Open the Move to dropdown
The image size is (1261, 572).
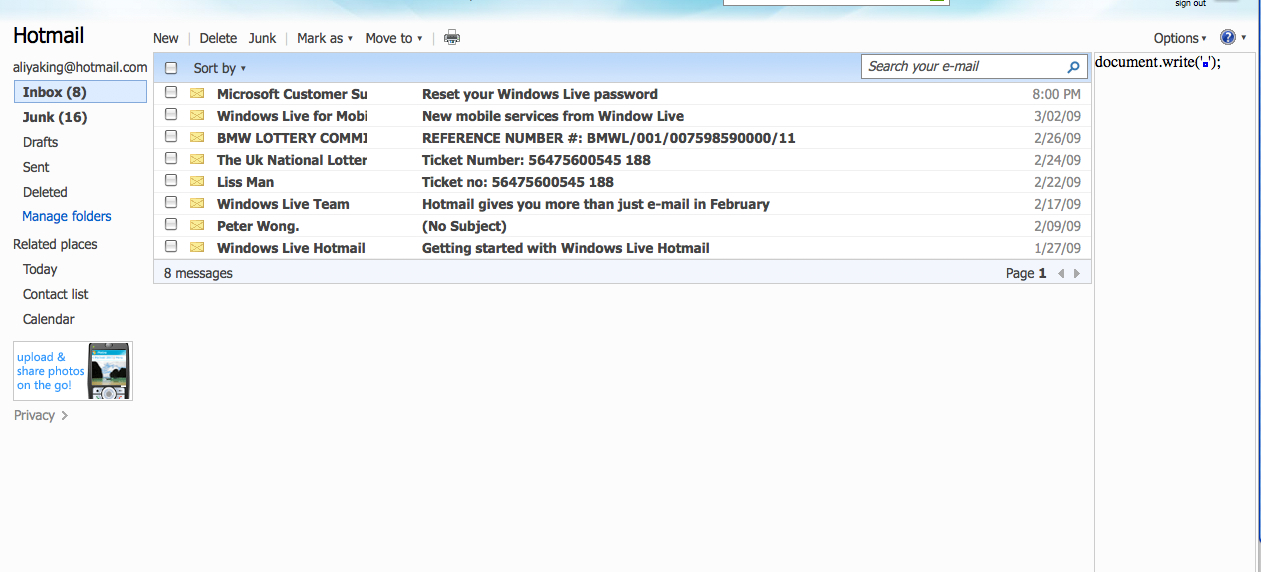point(393,38)
